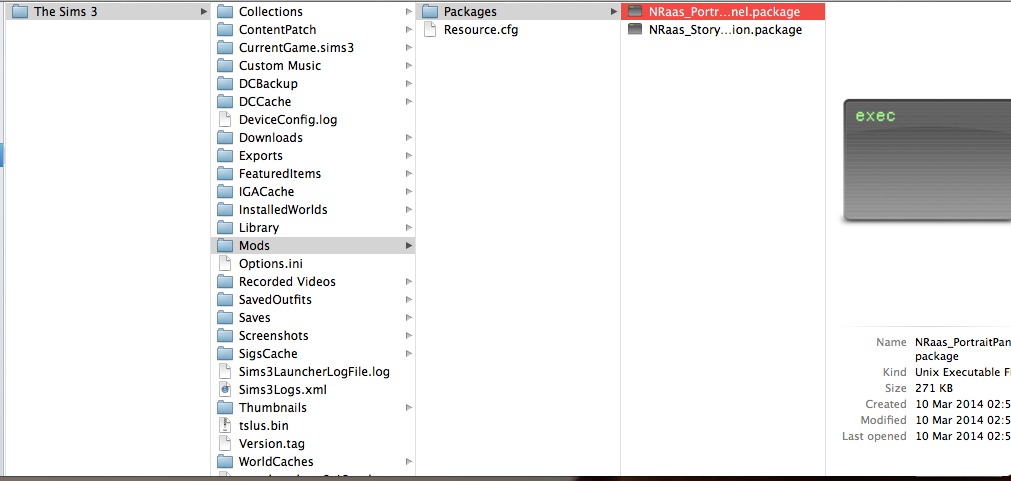Expand arrow next to Downloads

(x=409, y=137)
